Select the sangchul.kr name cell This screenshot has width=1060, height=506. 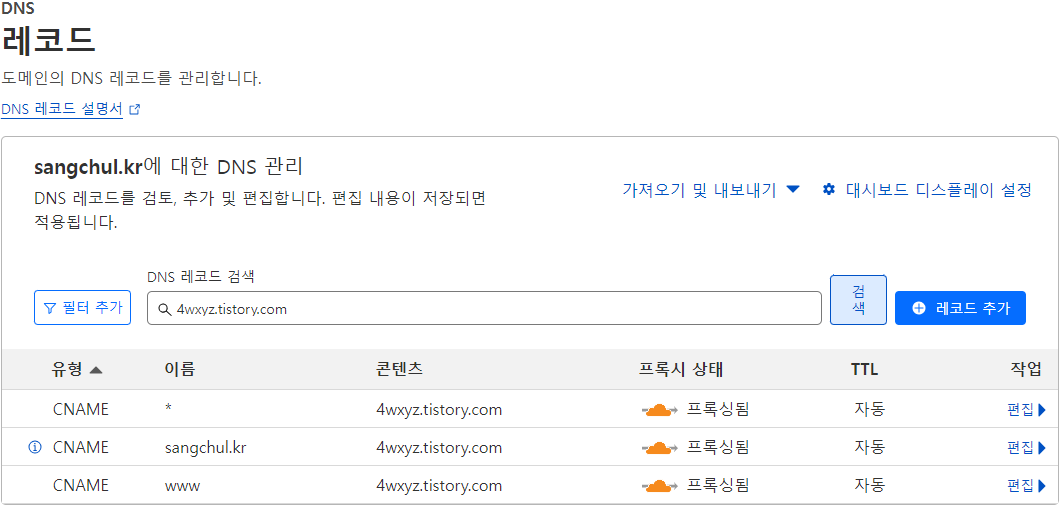click(x=205, y=448)
